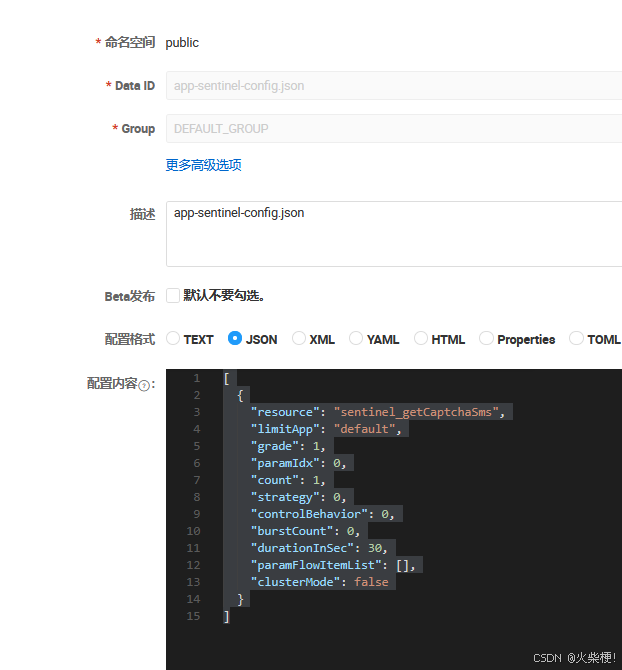The image size is (622, 670).
Task: Click the public namespace value
Action: pos(182,43)
